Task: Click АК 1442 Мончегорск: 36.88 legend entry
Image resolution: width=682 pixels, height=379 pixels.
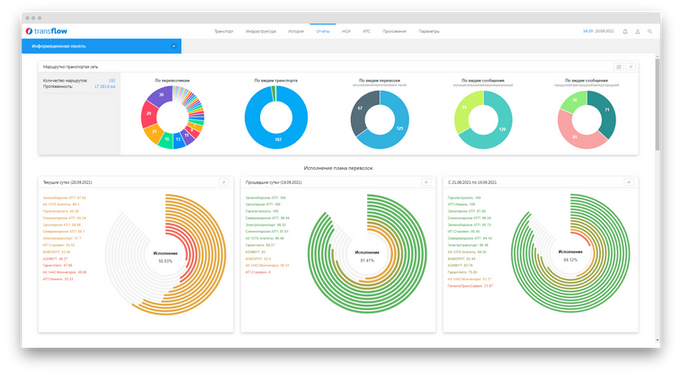Action: tap(64, 272)
